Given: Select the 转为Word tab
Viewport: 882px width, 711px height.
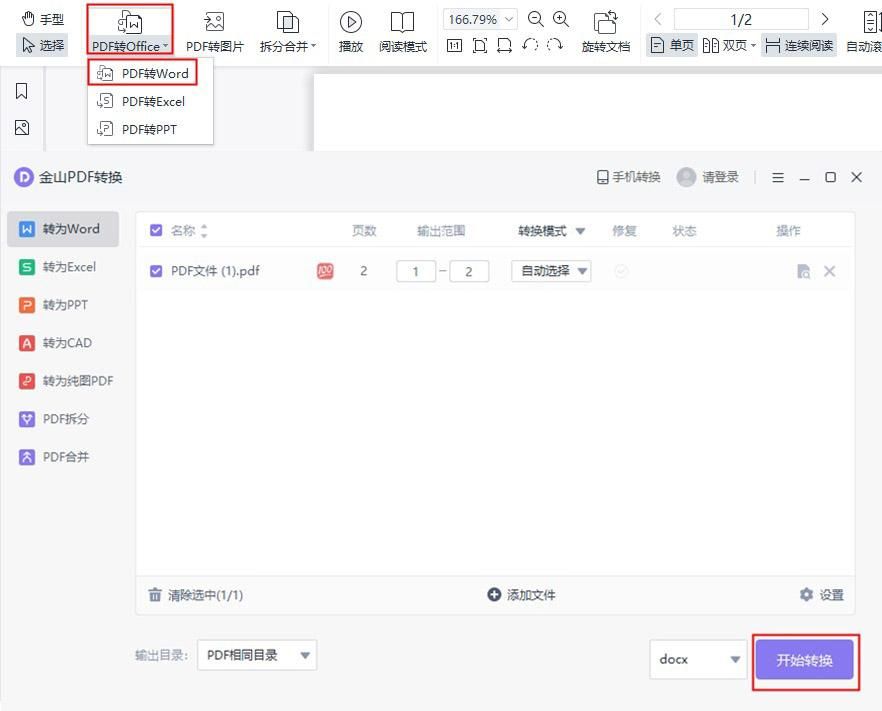Looking at the screenshot, I should pyautogui.click(x=63, y=229).
